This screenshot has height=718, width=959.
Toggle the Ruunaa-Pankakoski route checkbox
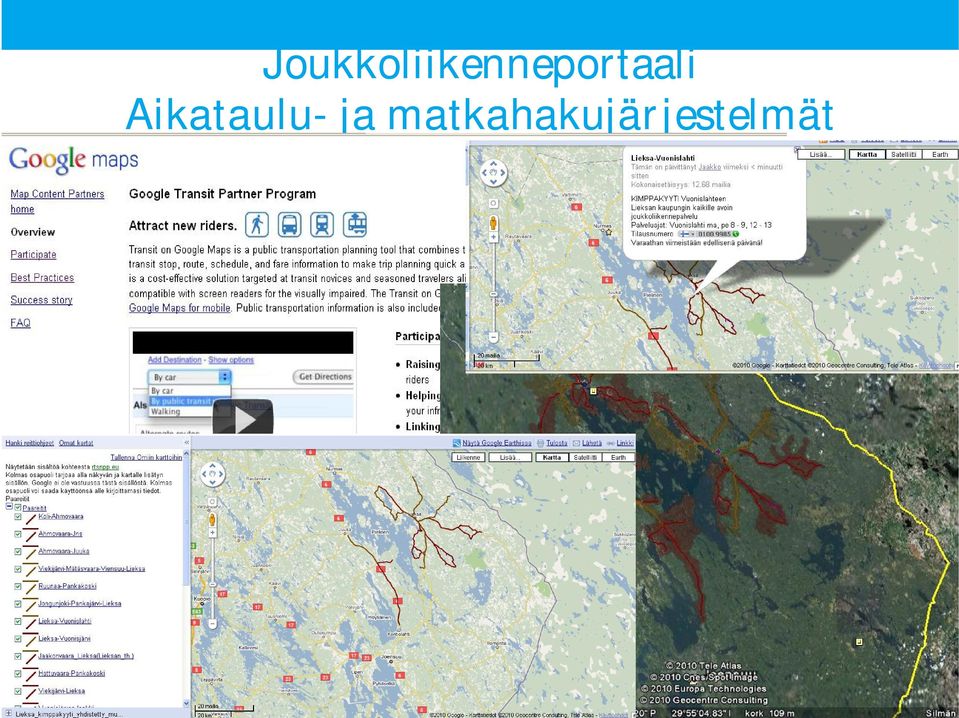click(18, 586)
